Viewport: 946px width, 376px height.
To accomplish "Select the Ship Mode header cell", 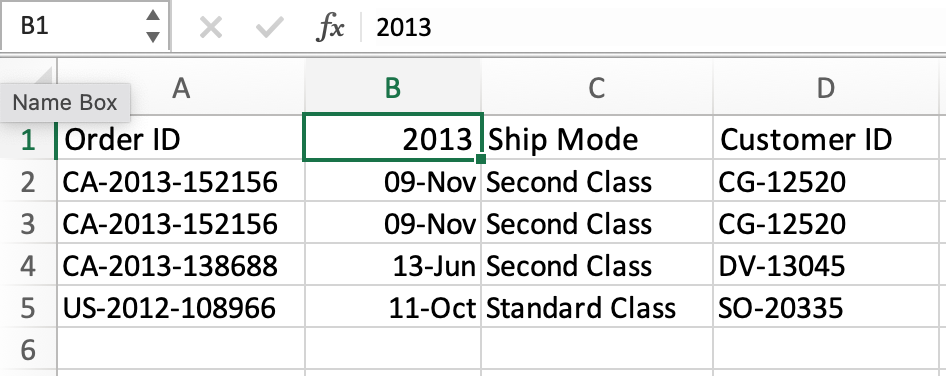I will coord(597,139).
